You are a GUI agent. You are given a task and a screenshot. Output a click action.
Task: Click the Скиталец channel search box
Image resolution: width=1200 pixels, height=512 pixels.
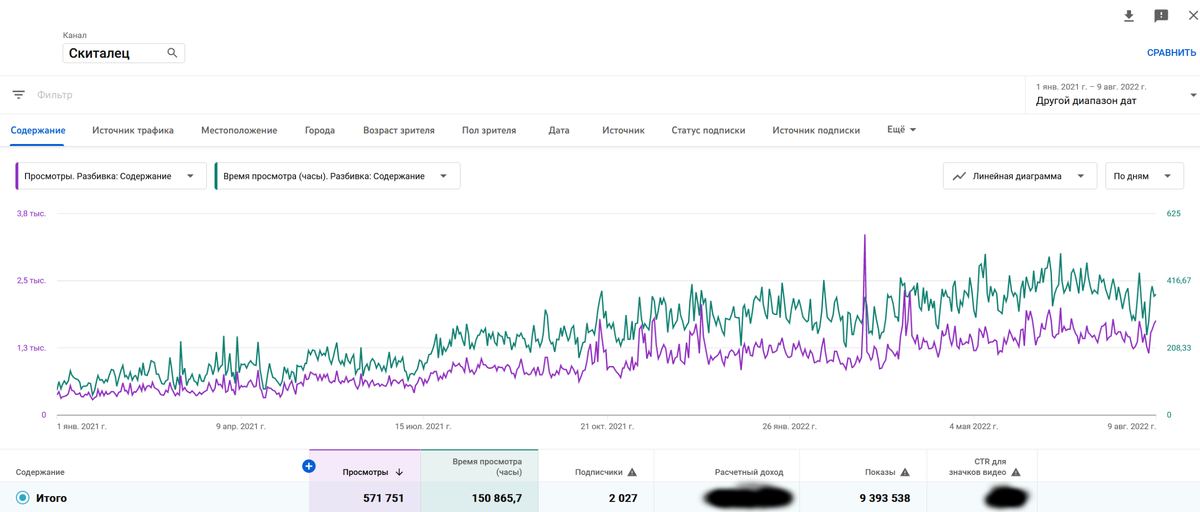click(x=123, y=53)
